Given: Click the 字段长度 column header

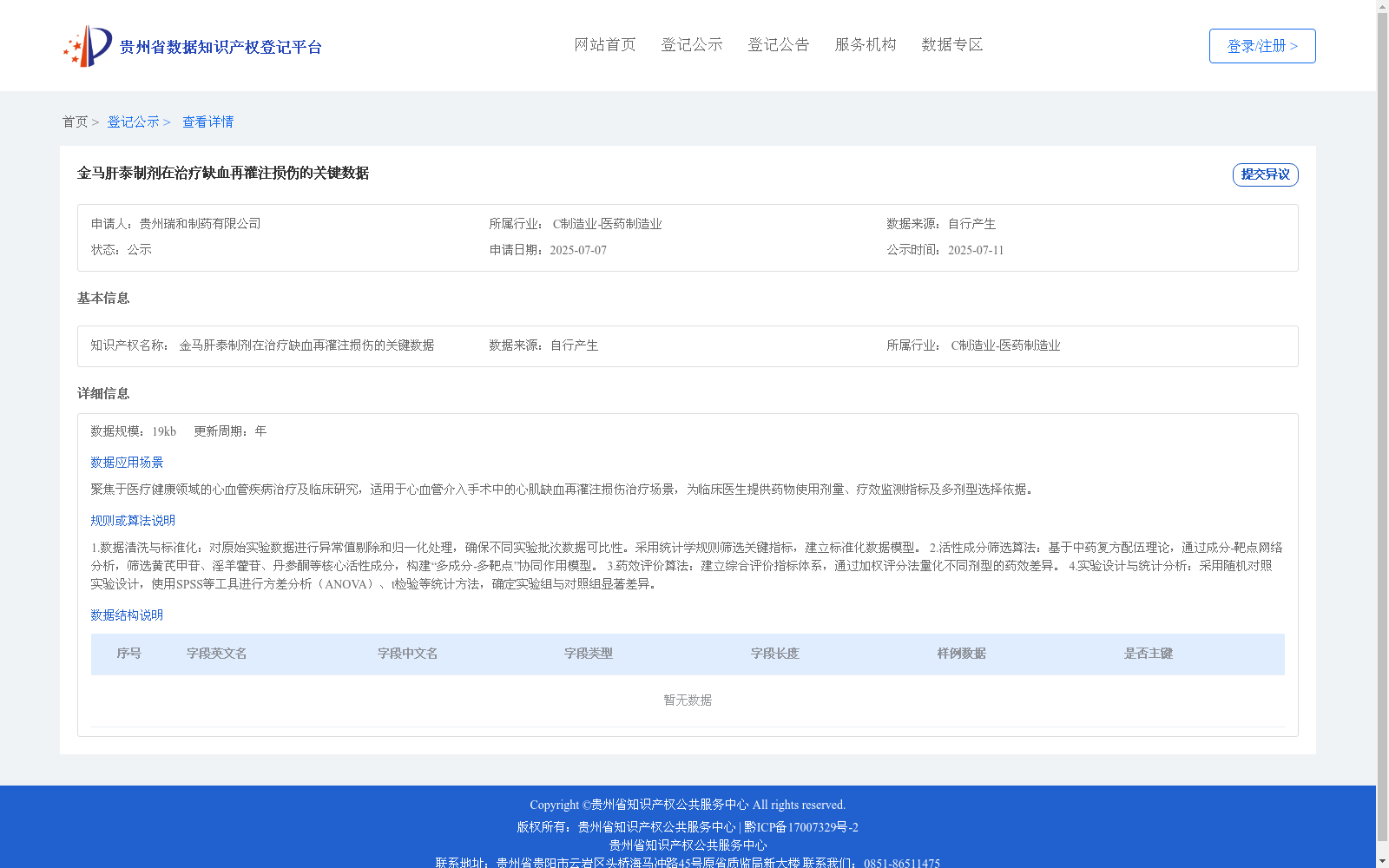Looking at the screenshot, I should click(x=775, y=654).
